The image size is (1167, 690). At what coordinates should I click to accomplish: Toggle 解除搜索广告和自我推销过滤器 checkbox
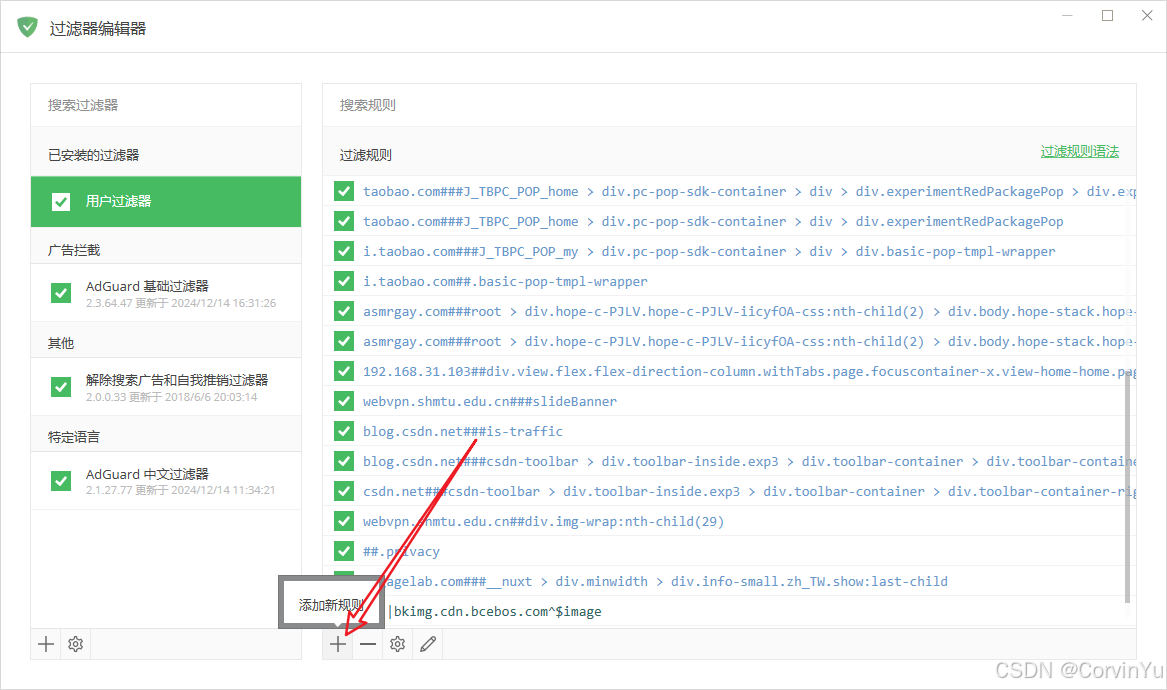(x=61, y=387)
